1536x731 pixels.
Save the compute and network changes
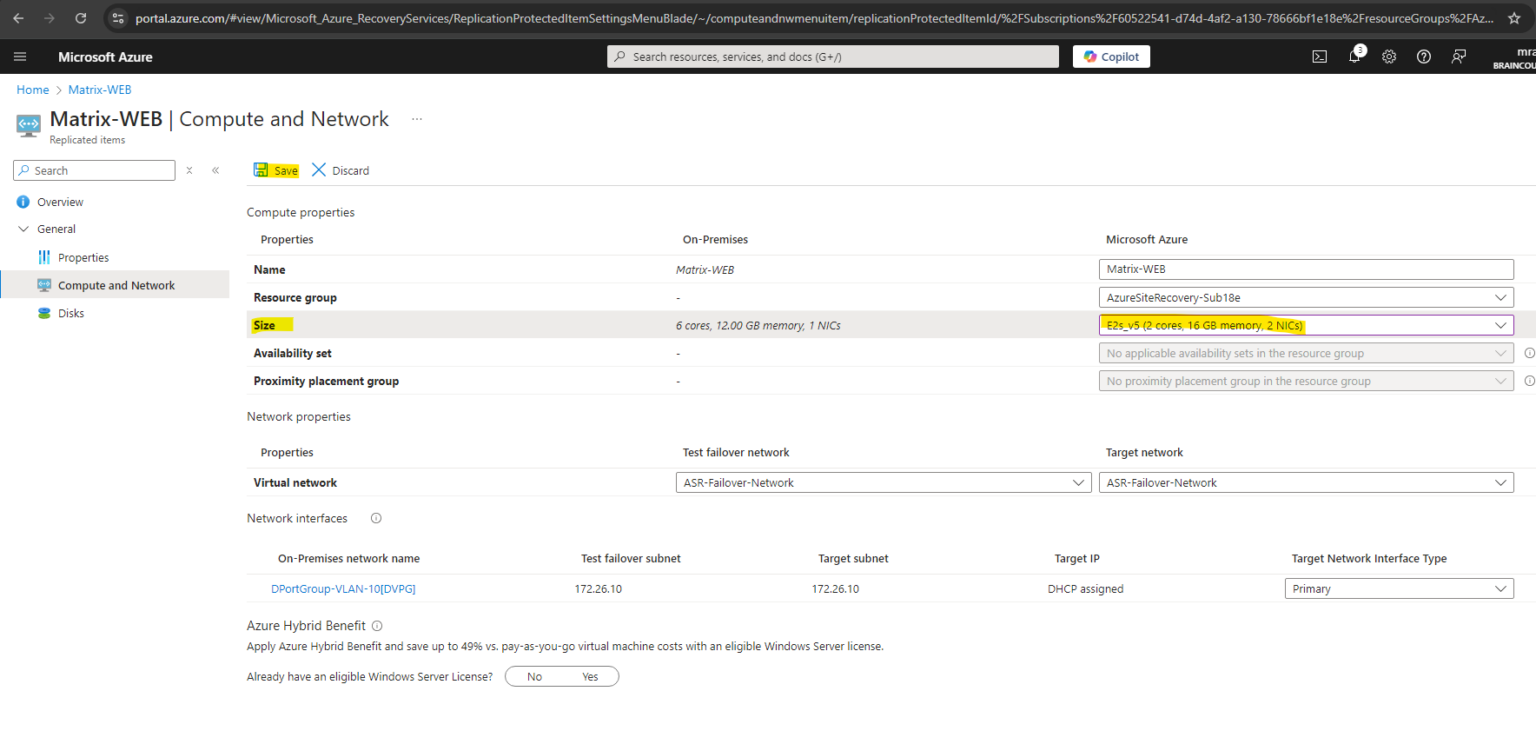coord(275,170)
